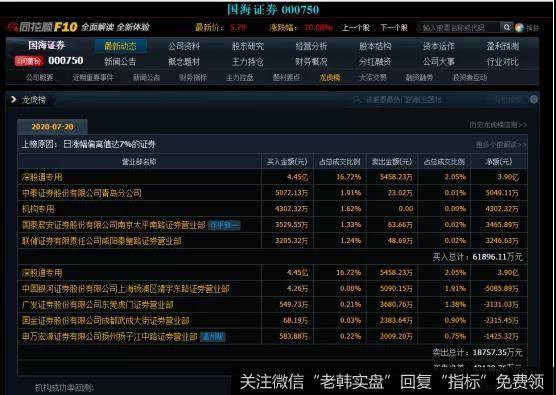
Task: Click the 3529.55万 buy amount cell
Action: [291, 225]
